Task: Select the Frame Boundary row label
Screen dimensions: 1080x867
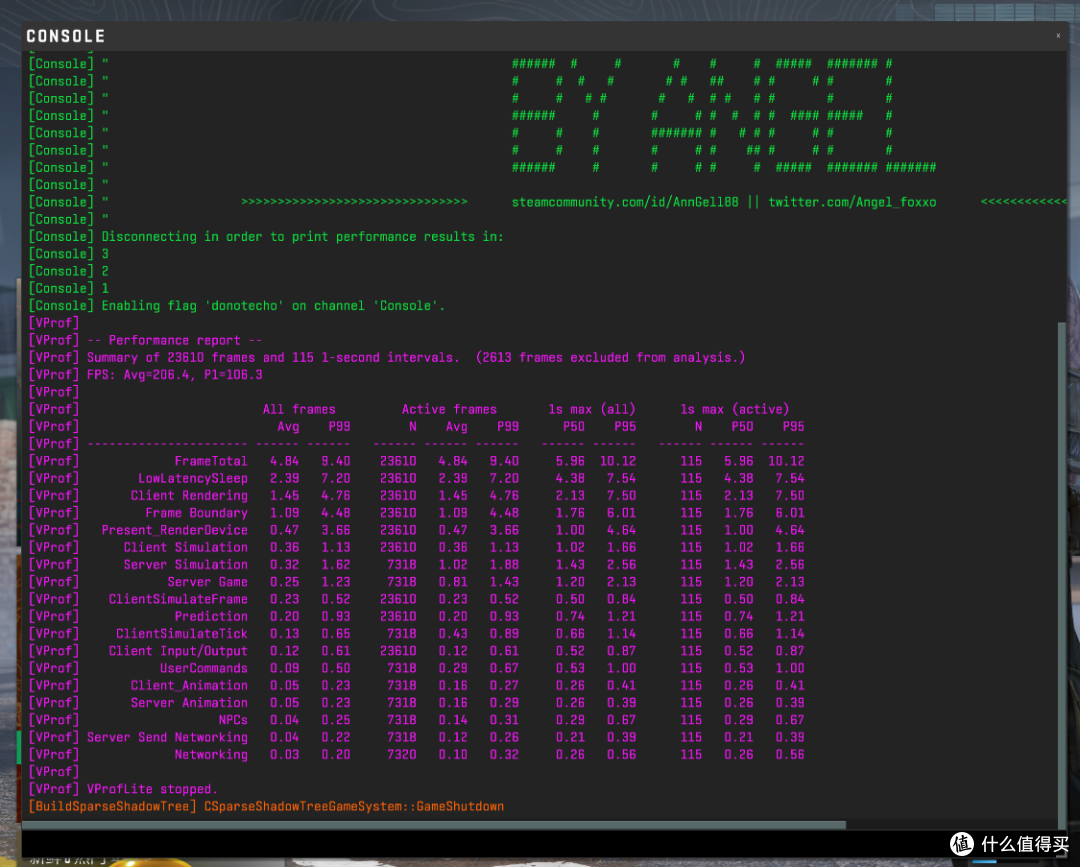Action: (x=196, y=512)
